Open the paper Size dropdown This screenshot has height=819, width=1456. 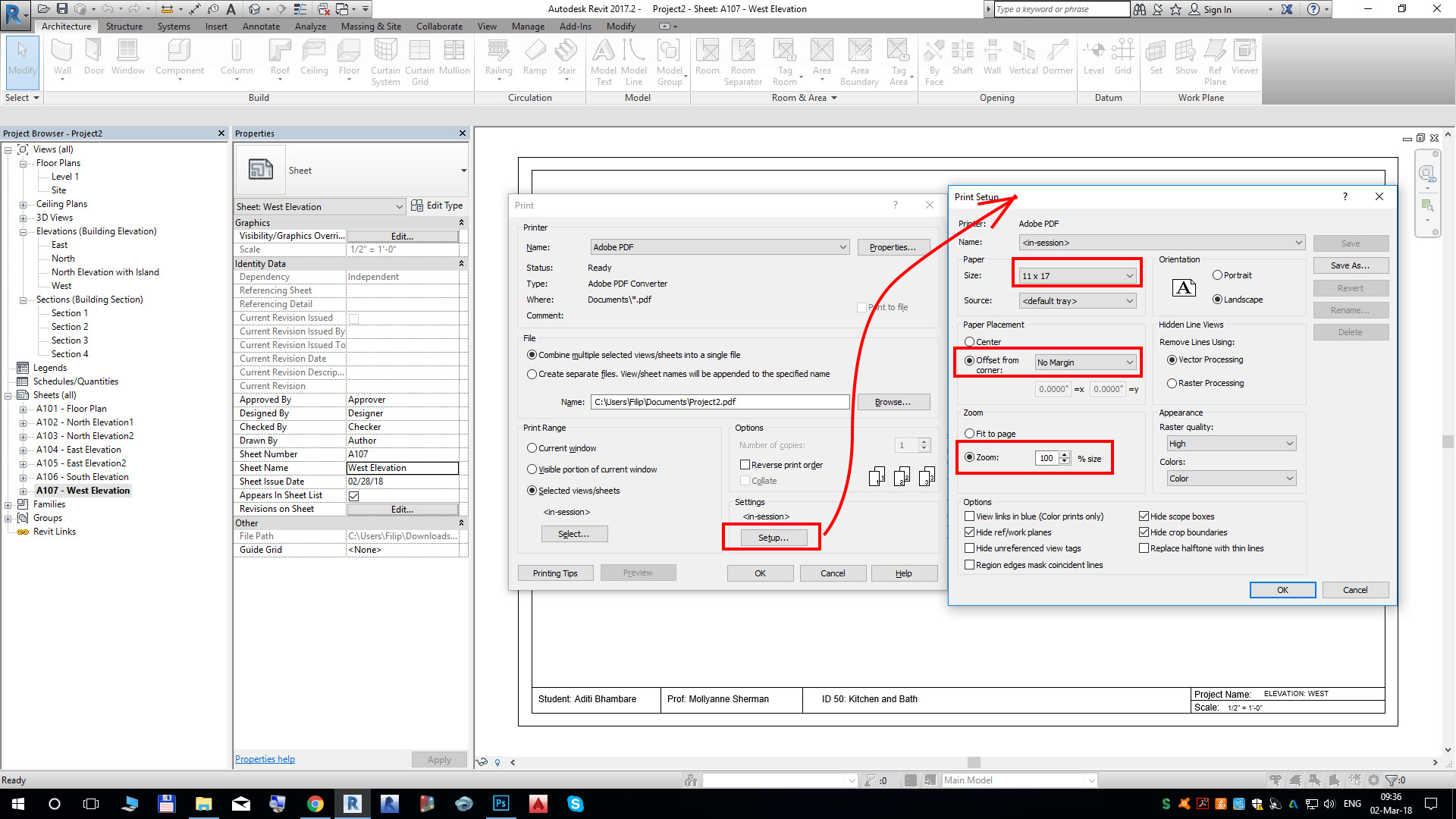coord(1077,276)
